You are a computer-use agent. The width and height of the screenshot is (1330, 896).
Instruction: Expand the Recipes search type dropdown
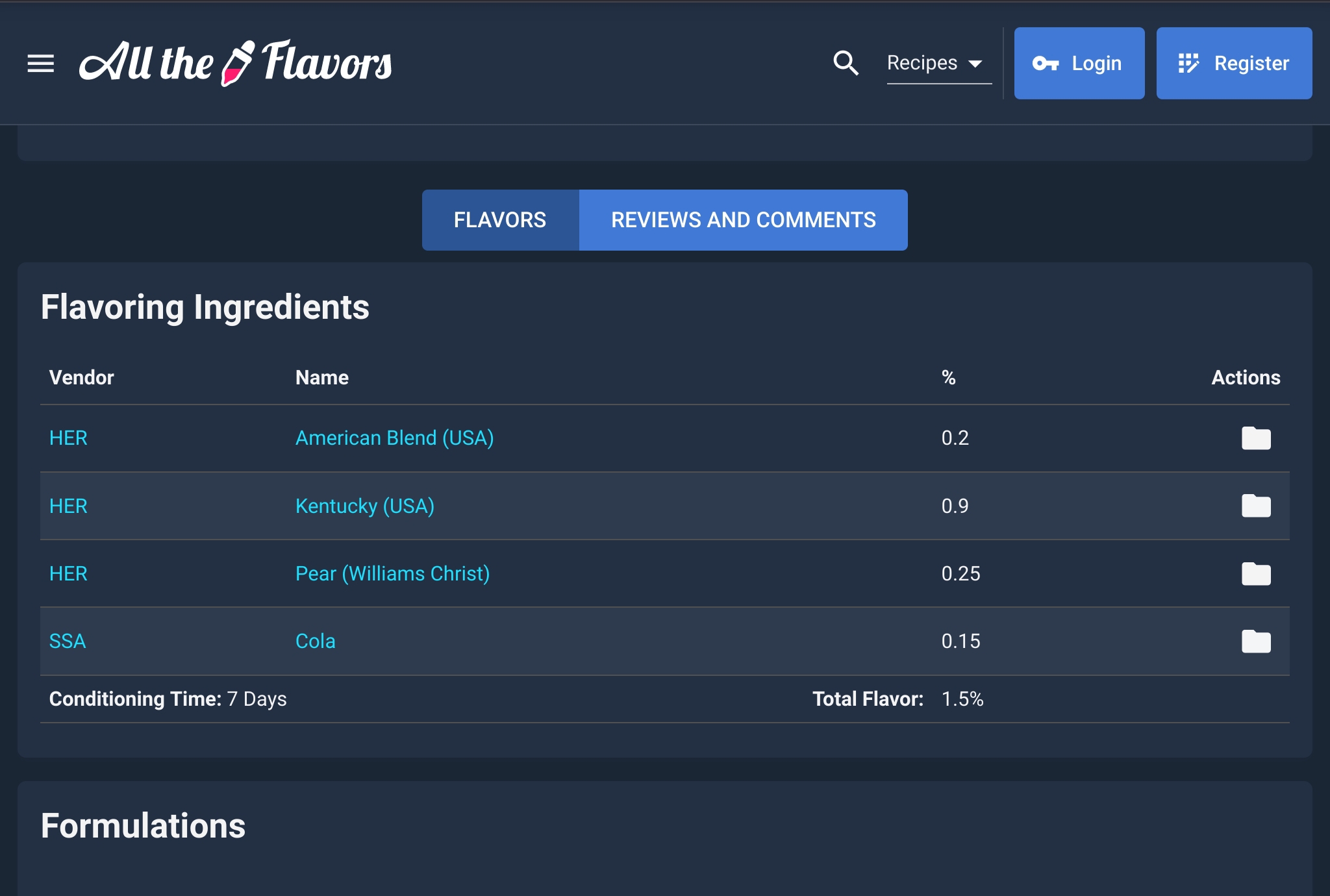(938, 63)
